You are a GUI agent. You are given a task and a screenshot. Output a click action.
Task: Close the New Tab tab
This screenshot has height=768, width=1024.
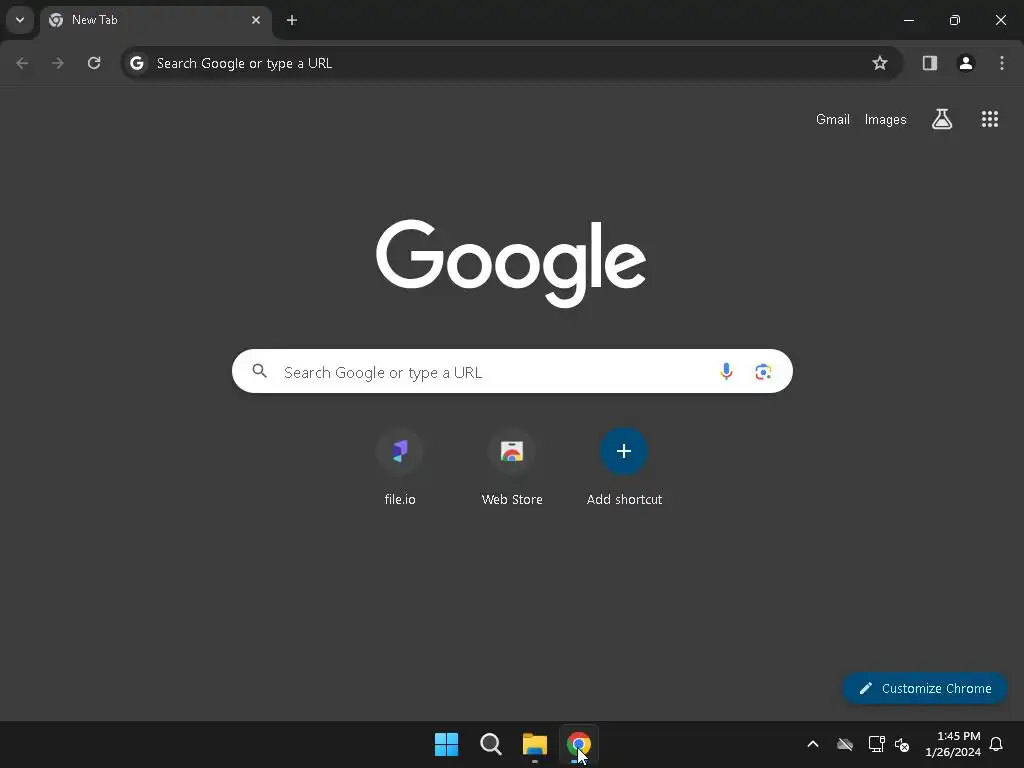click(256, 20)
